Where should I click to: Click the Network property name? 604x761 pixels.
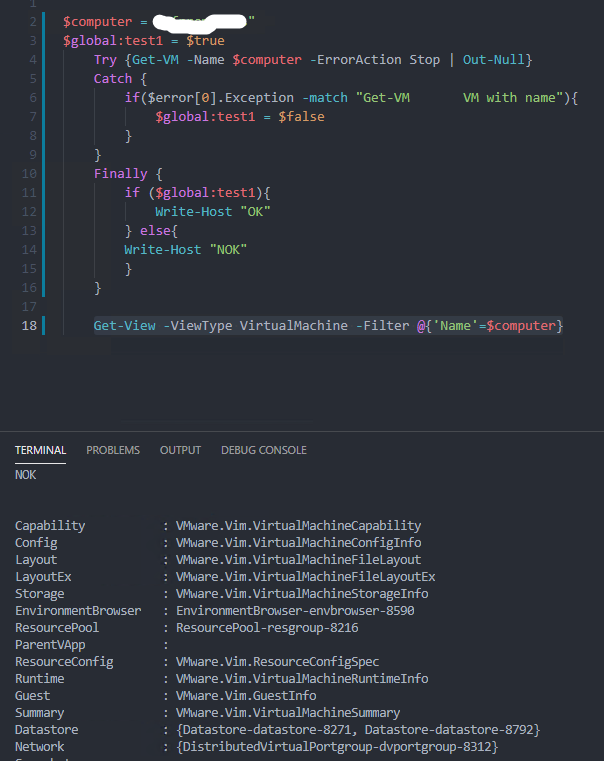coord(39,746)
